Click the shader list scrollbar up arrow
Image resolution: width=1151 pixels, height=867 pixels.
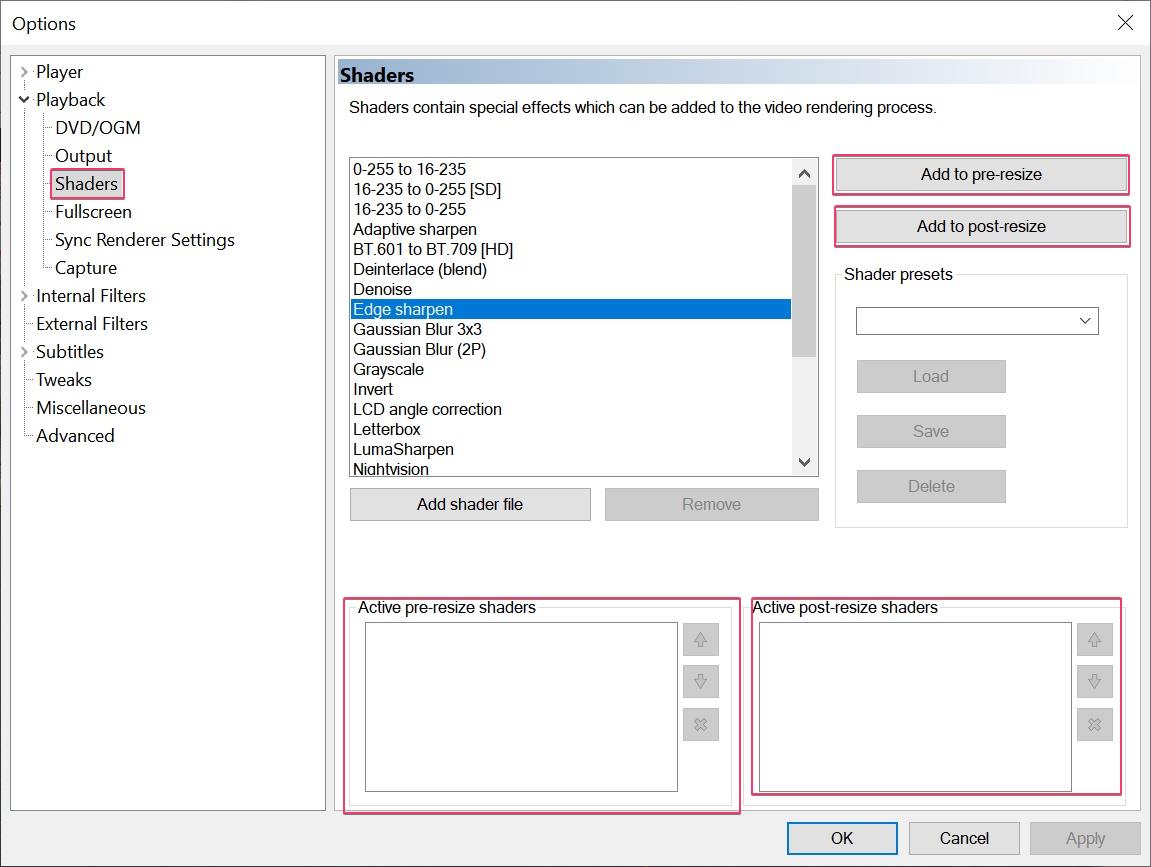804,171
